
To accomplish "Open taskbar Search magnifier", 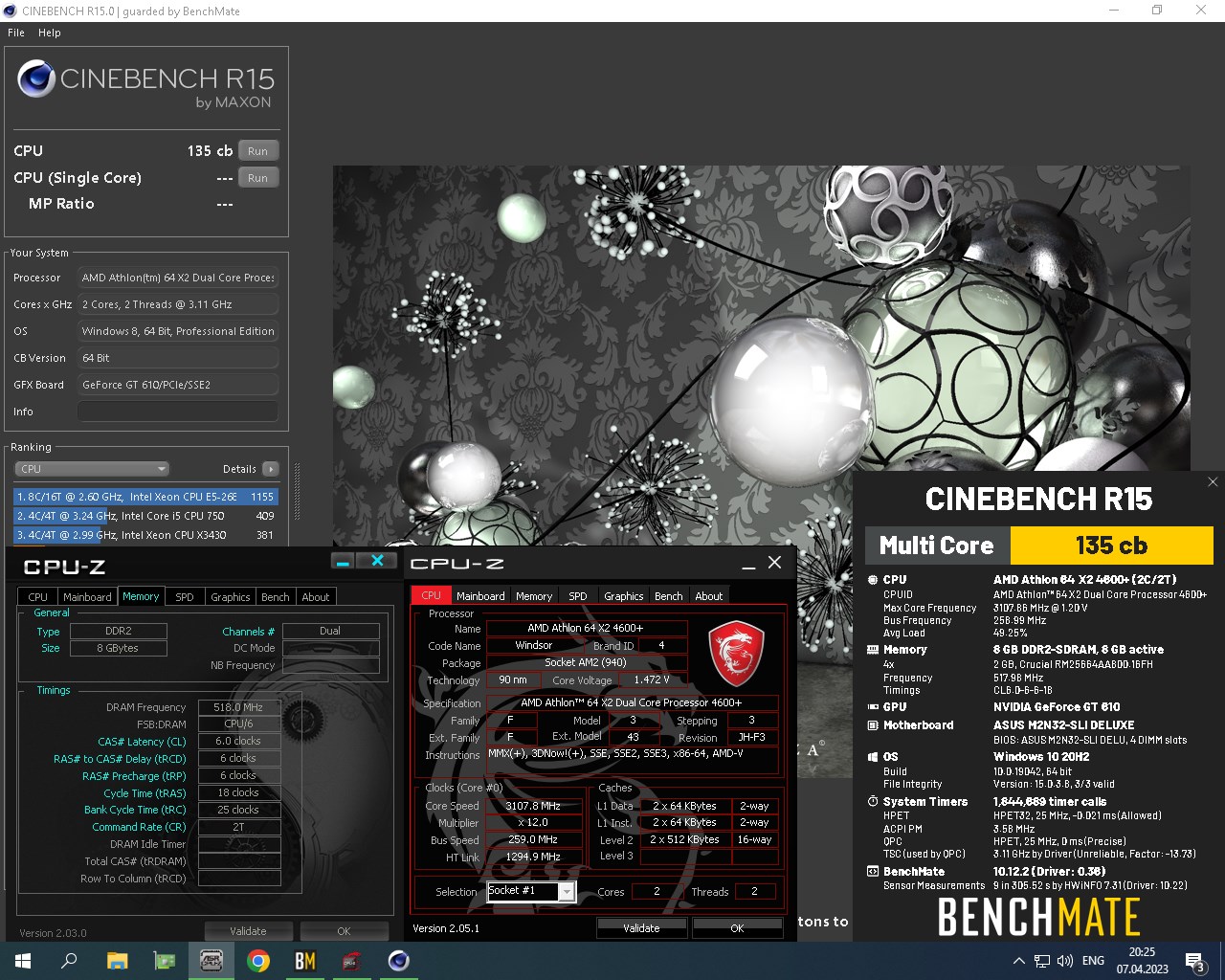I will 69,961.
